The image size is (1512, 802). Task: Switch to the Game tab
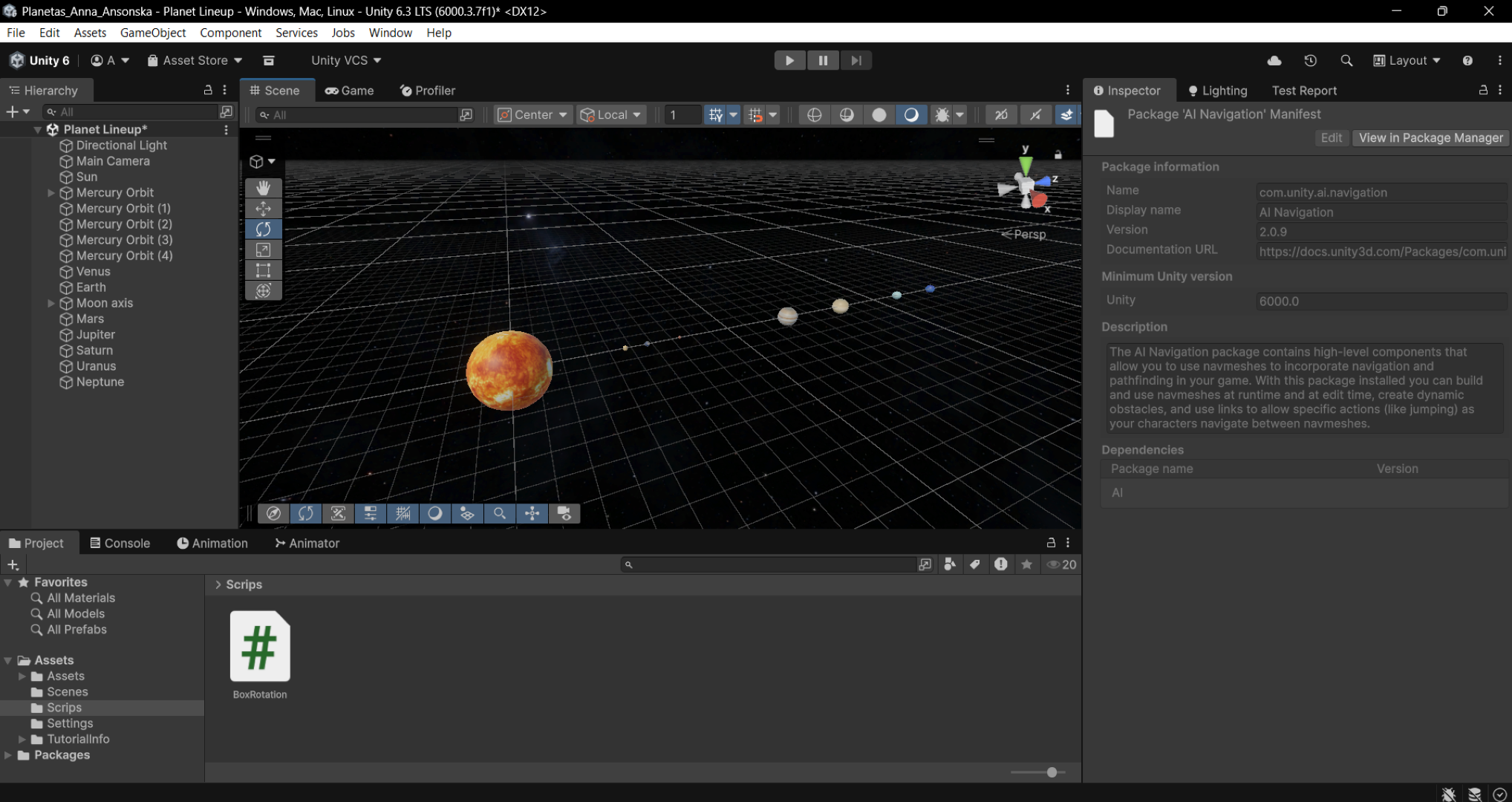[349, 90]
